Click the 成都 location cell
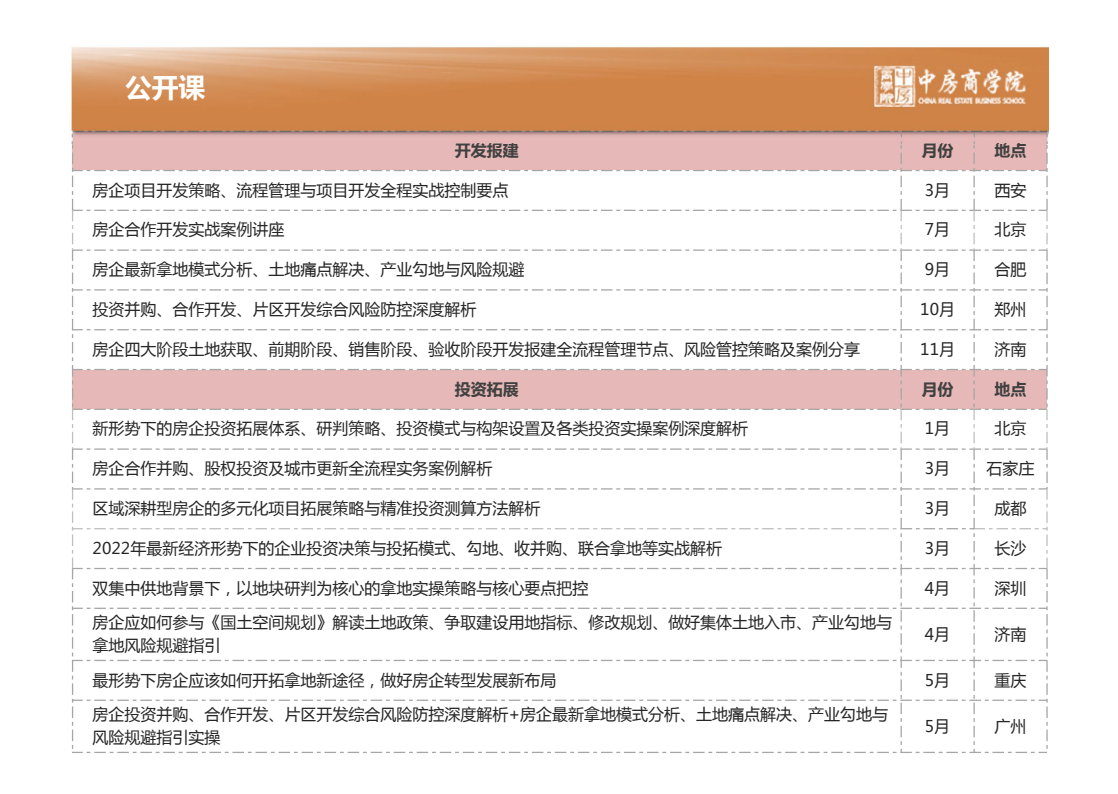This screenshot has width=1118, height=794. click(1010, 509)
